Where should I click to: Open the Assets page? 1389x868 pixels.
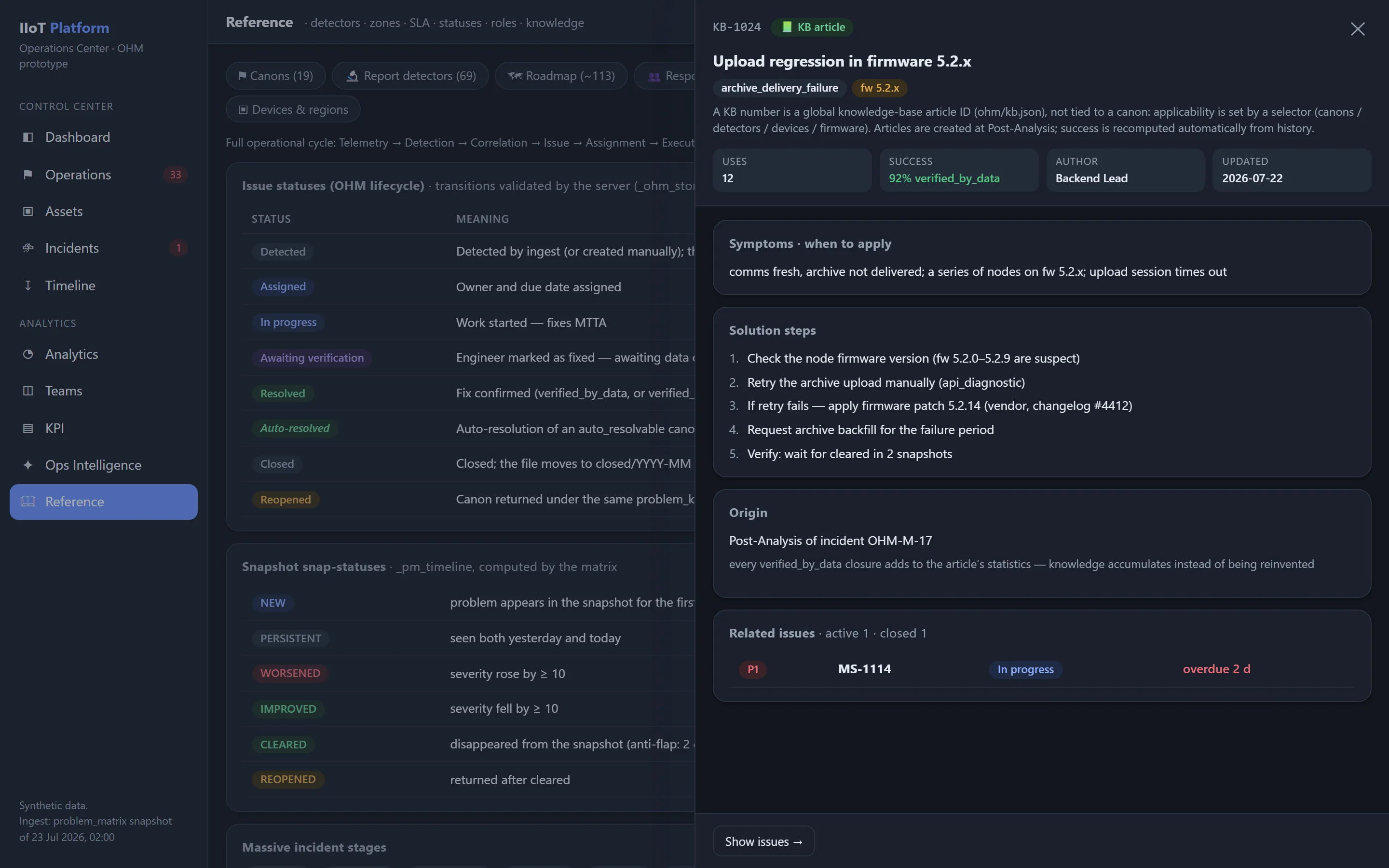103,211
